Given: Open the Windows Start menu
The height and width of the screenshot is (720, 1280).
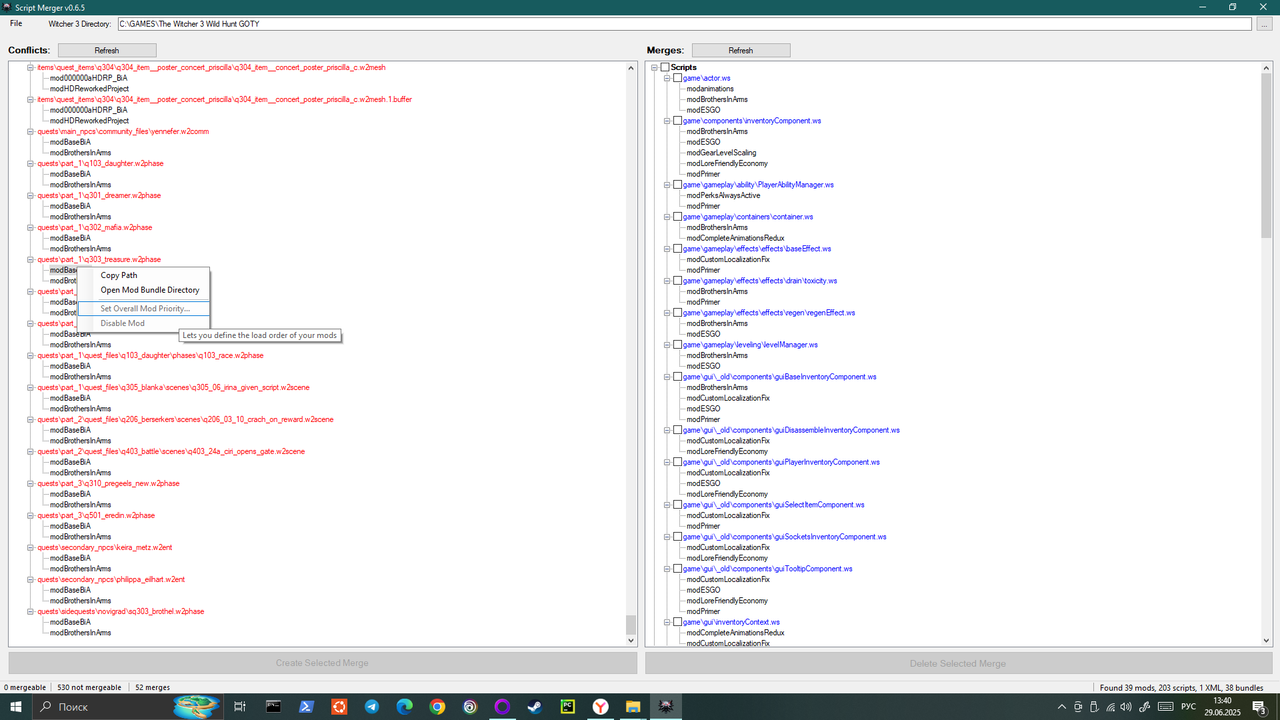Looking at the screenshot, I should tap(16, 707).
